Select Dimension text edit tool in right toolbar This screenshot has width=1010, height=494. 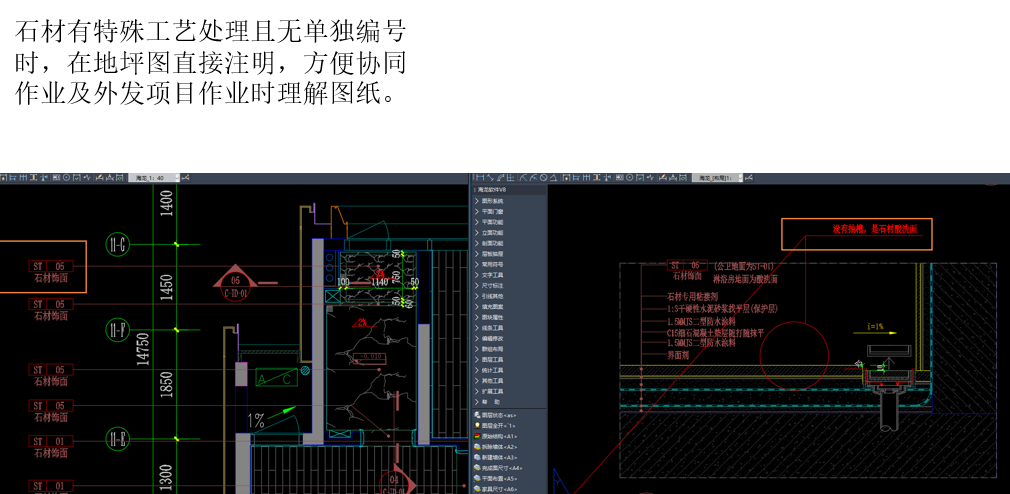point(672,178)
